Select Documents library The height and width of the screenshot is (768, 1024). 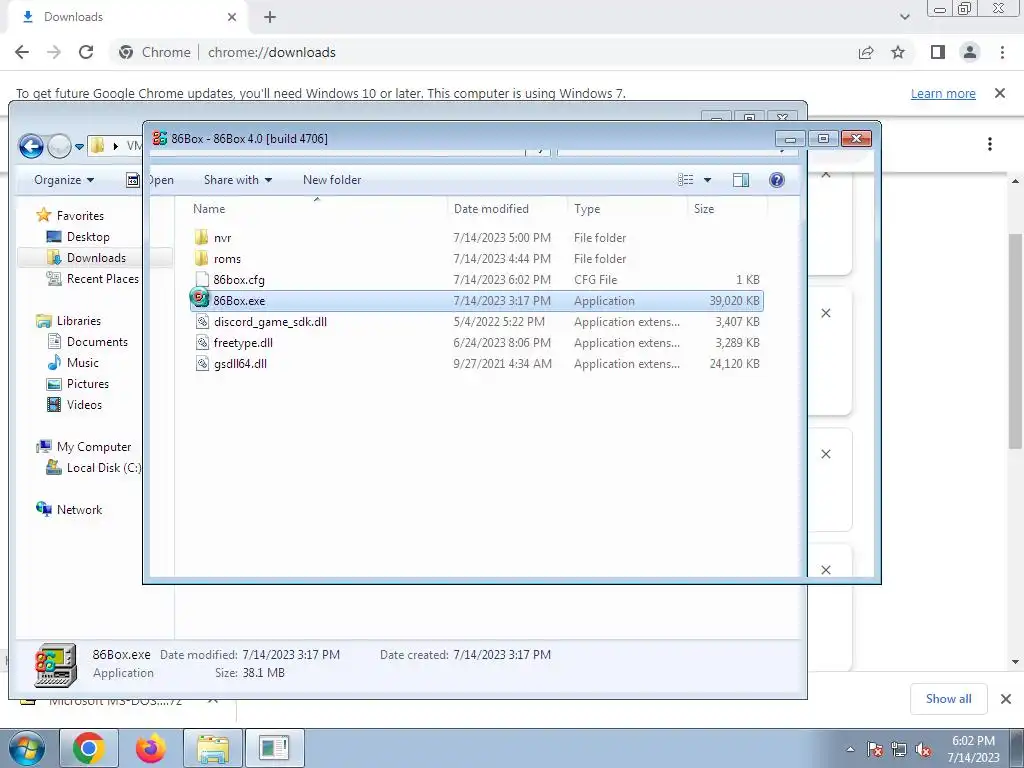(x=88, y=342)
